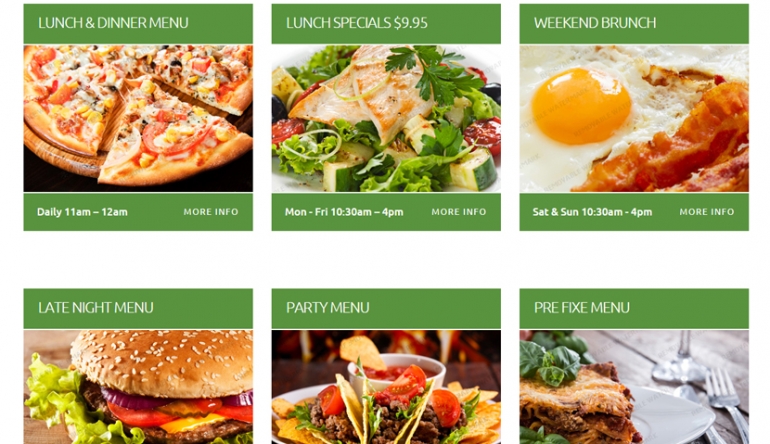The height and width of the screenshot is (444, 770).
Task: Open the Party Menu heading
Action: [x=328, y=307]
